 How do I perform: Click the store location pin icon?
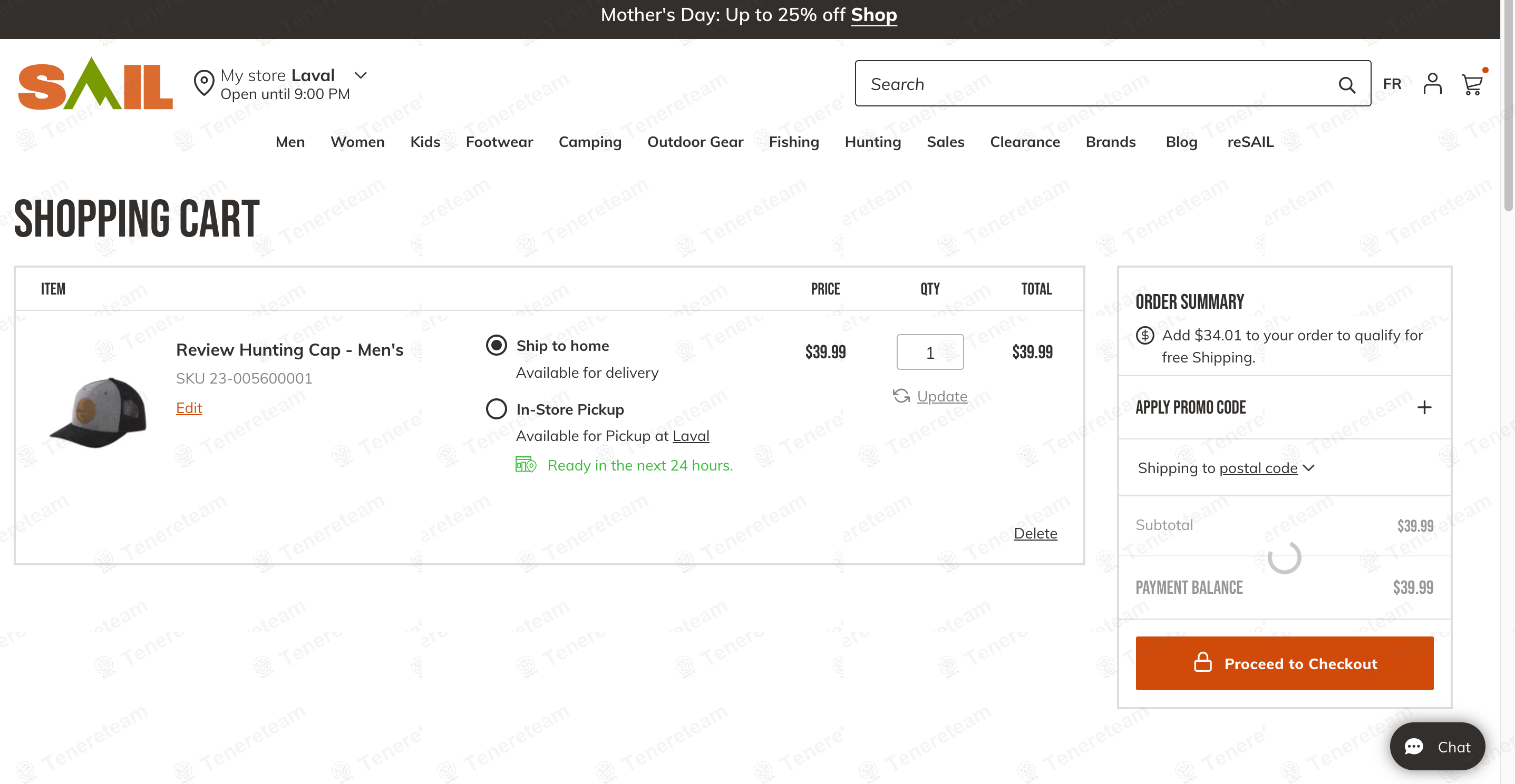(x=203, y=83)
